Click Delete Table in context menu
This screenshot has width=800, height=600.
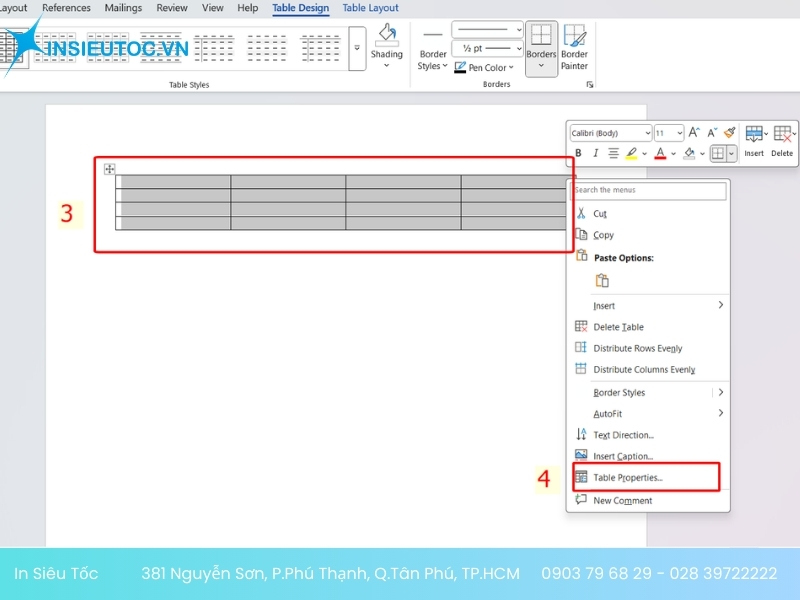[618, 327]
